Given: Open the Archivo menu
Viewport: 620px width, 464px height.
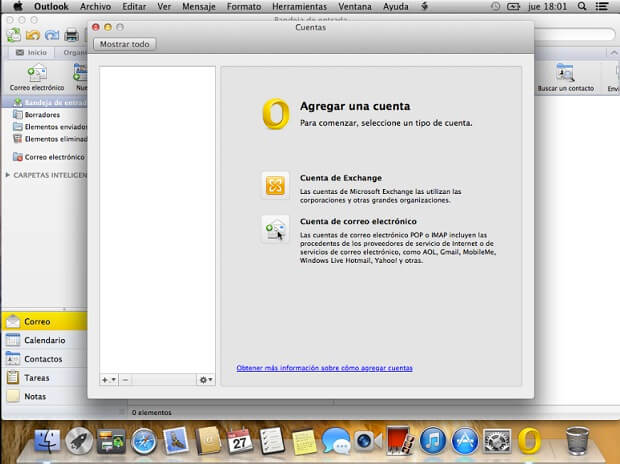Looking at the screenshot, I should 95,7.
